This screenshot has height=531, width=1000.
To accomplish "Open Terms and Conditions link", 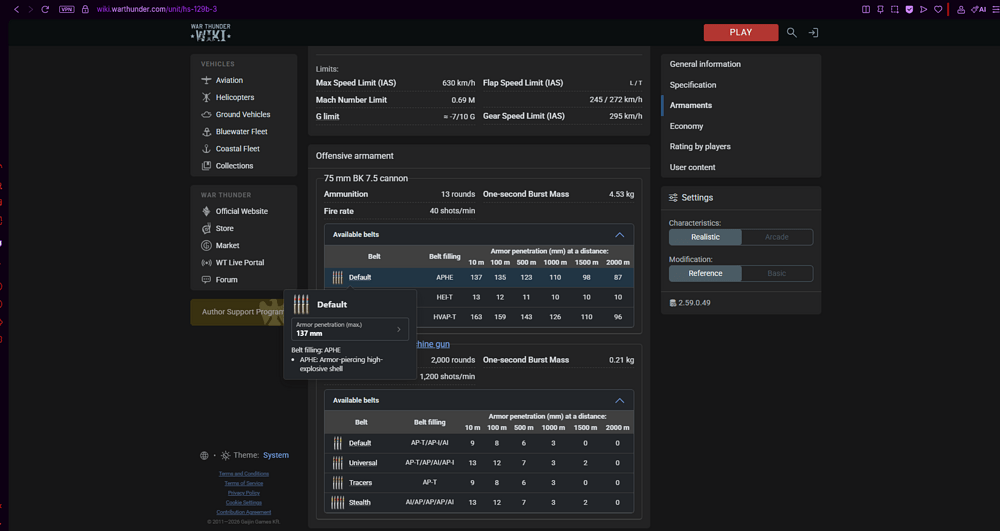I will tap(244, 474).
